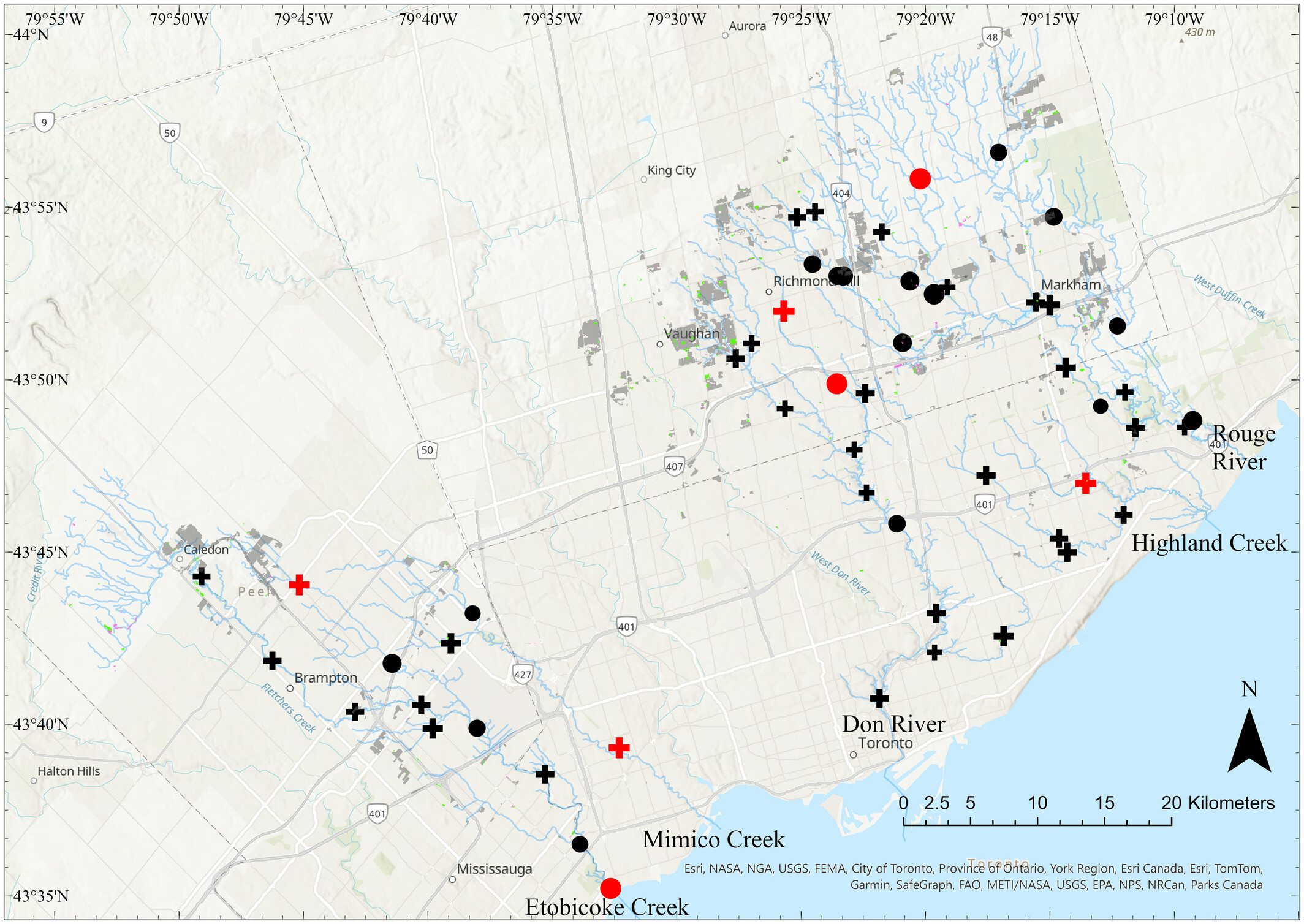The width and height of the screenshot is (1304, 924).
Task: Click the Highway 404 shield
Action: [x=841, y=192]
